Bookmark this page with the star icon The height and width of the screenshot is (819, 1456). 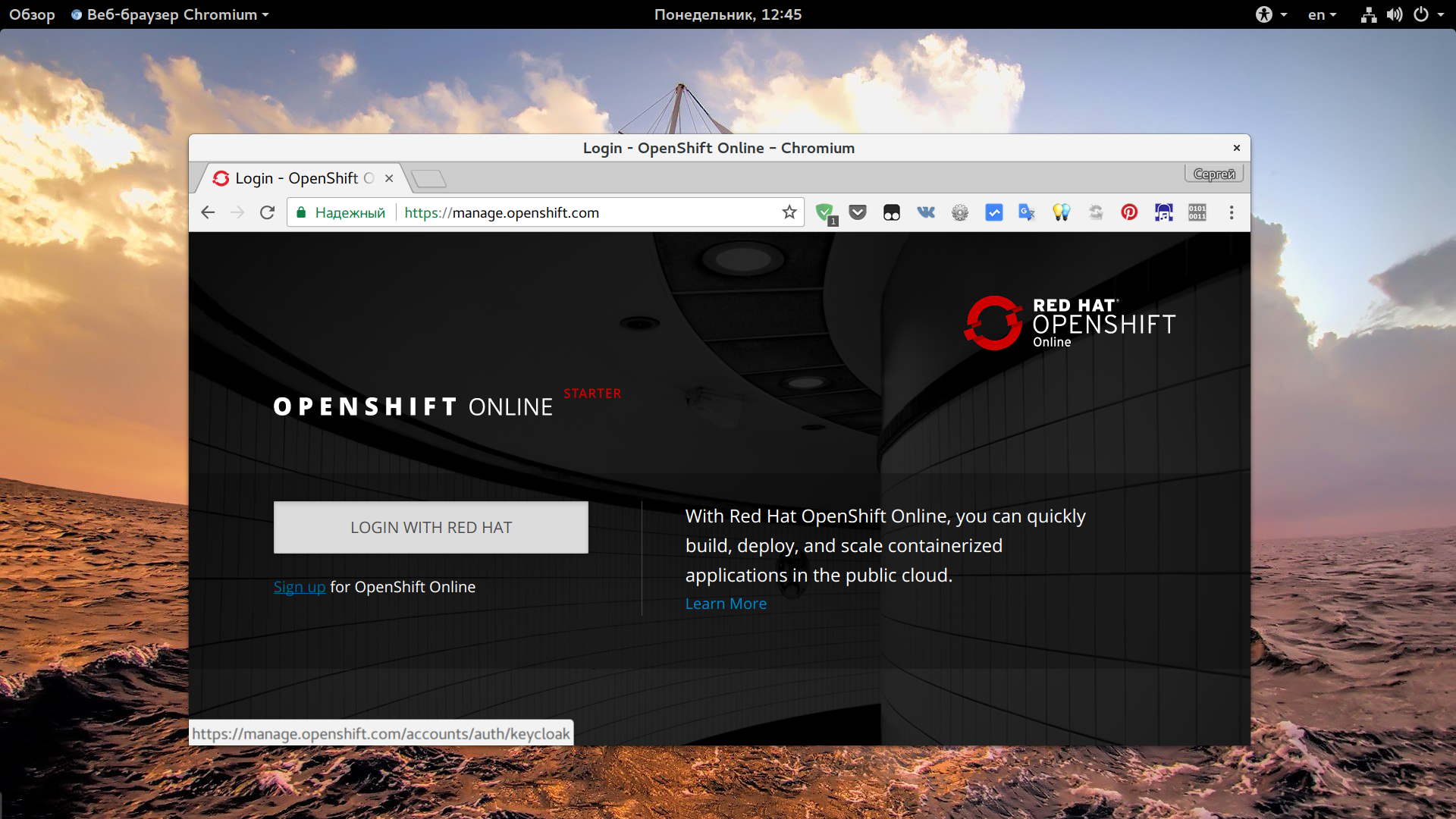pyautogui.click(x=789, y=212)
